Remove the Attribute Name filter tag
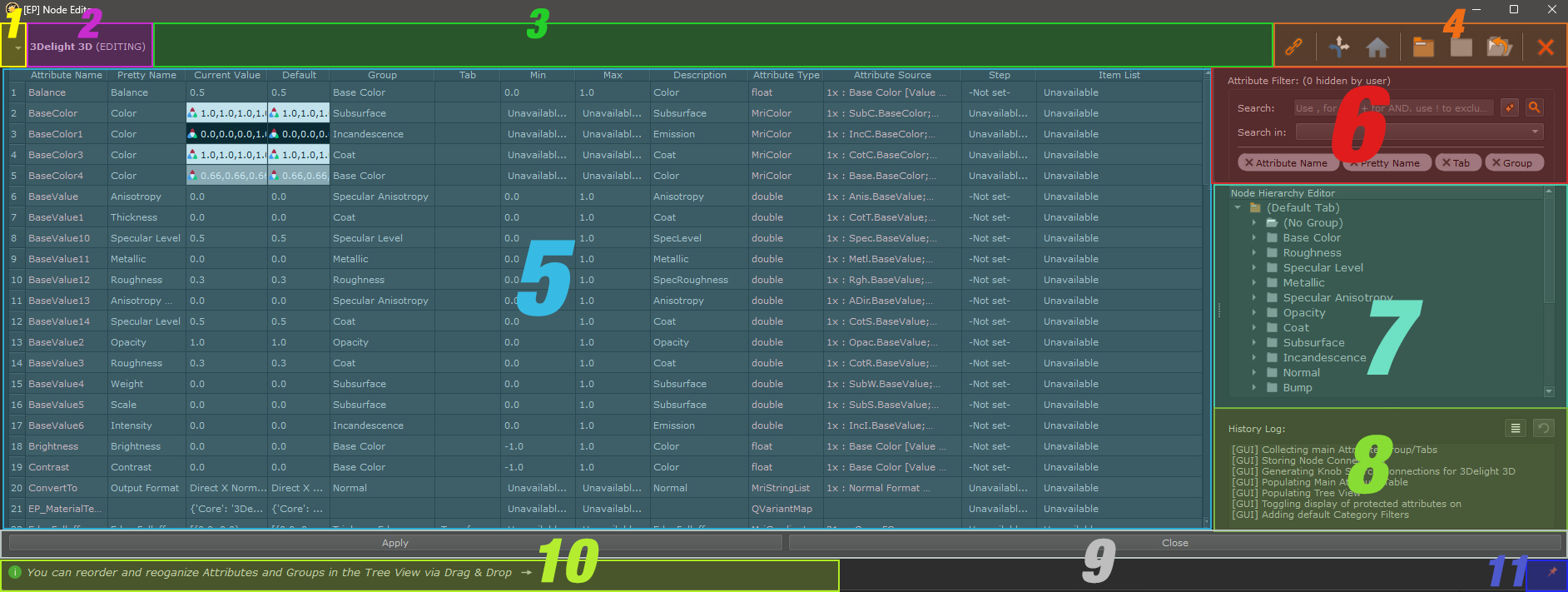Image resolution: width=1568 pixels, height=592 pixels. pos(1249,163)
